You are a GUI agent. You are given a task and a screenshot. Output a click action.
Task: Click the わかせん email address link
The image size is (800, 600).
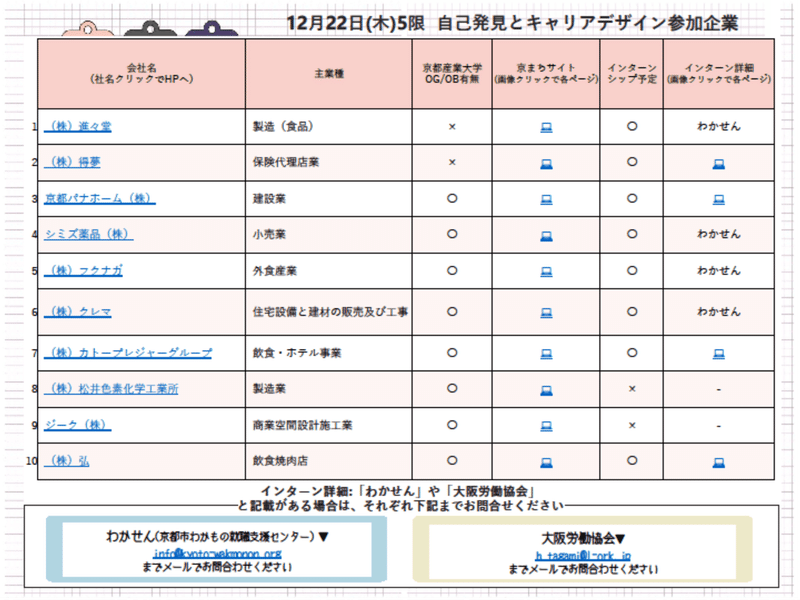click(217, 553)
